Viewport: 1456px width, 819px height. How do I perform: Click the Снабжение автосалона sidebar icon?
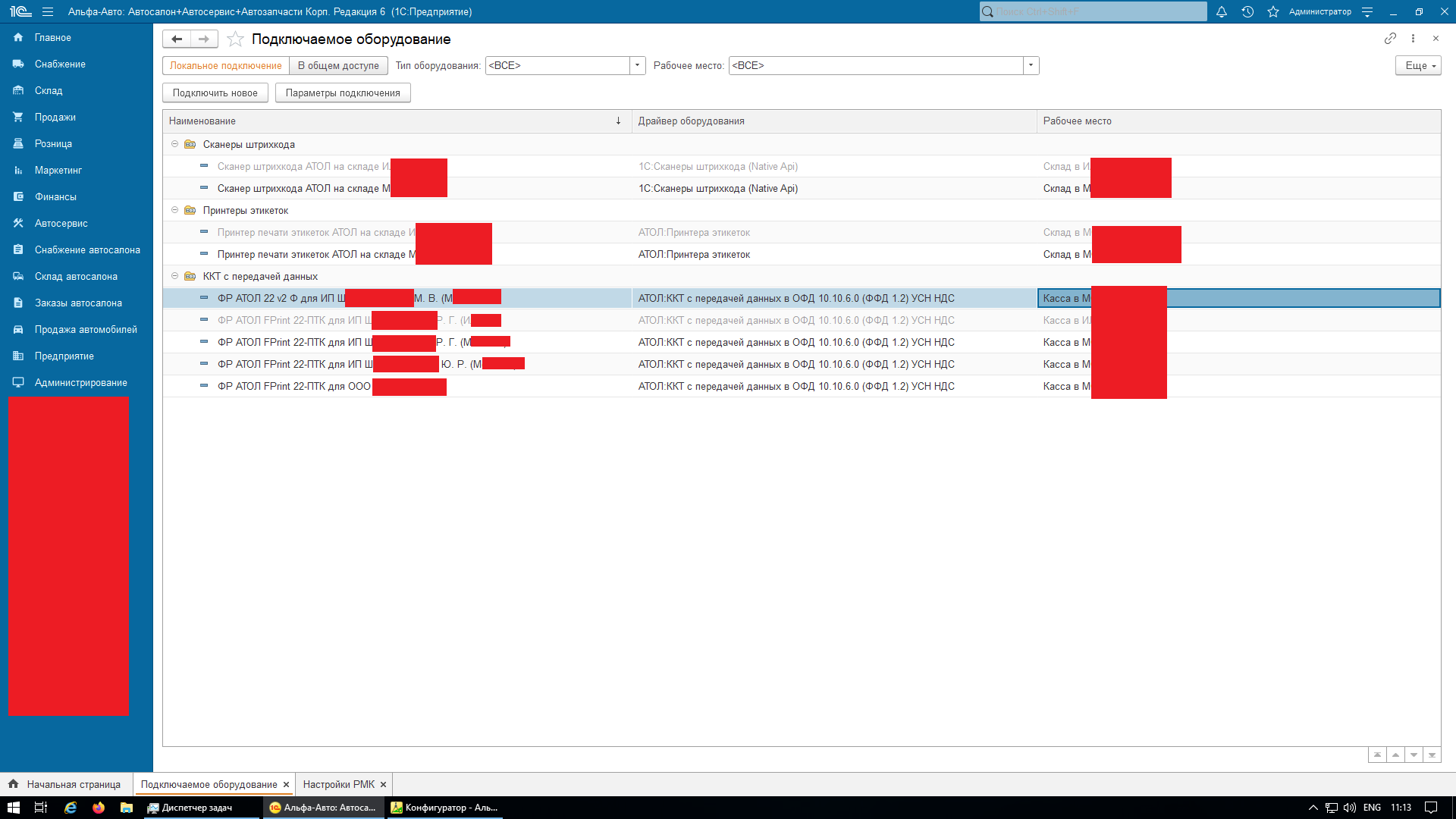pyautogui.click(x=18, y=249)
